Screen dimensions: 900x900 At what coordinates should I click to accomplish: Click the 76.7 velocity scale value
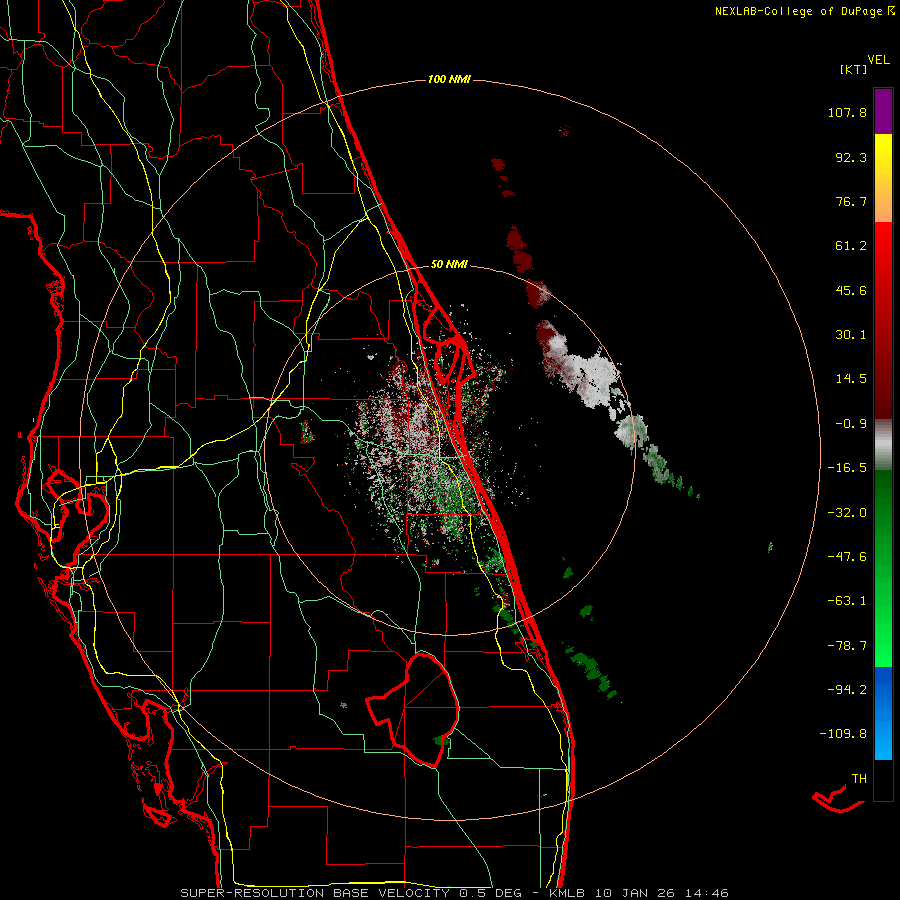point(851,201)
